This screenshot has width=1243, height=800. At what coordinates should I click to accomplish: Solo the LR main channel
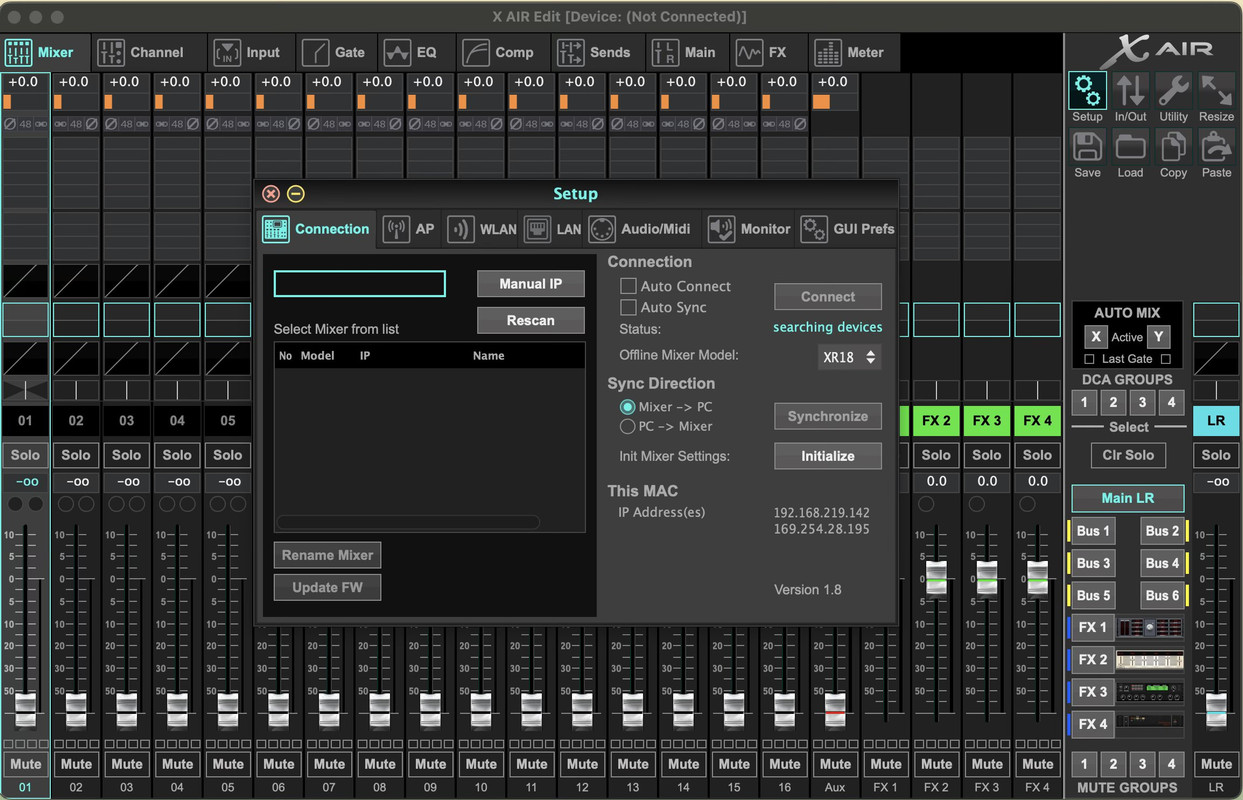tap(1216, 455)
